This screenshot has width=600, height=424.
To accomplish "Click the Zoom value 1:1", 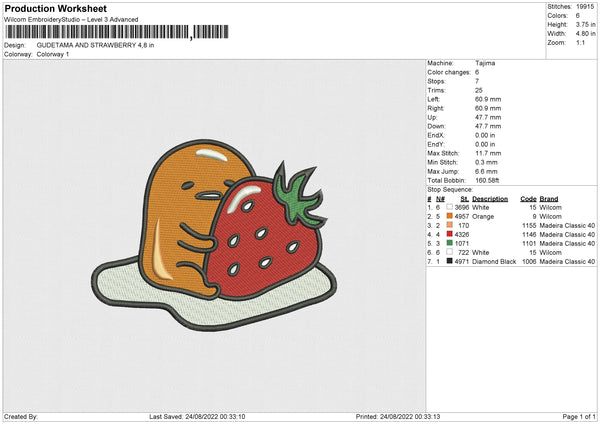I will [x=580, y=42].
